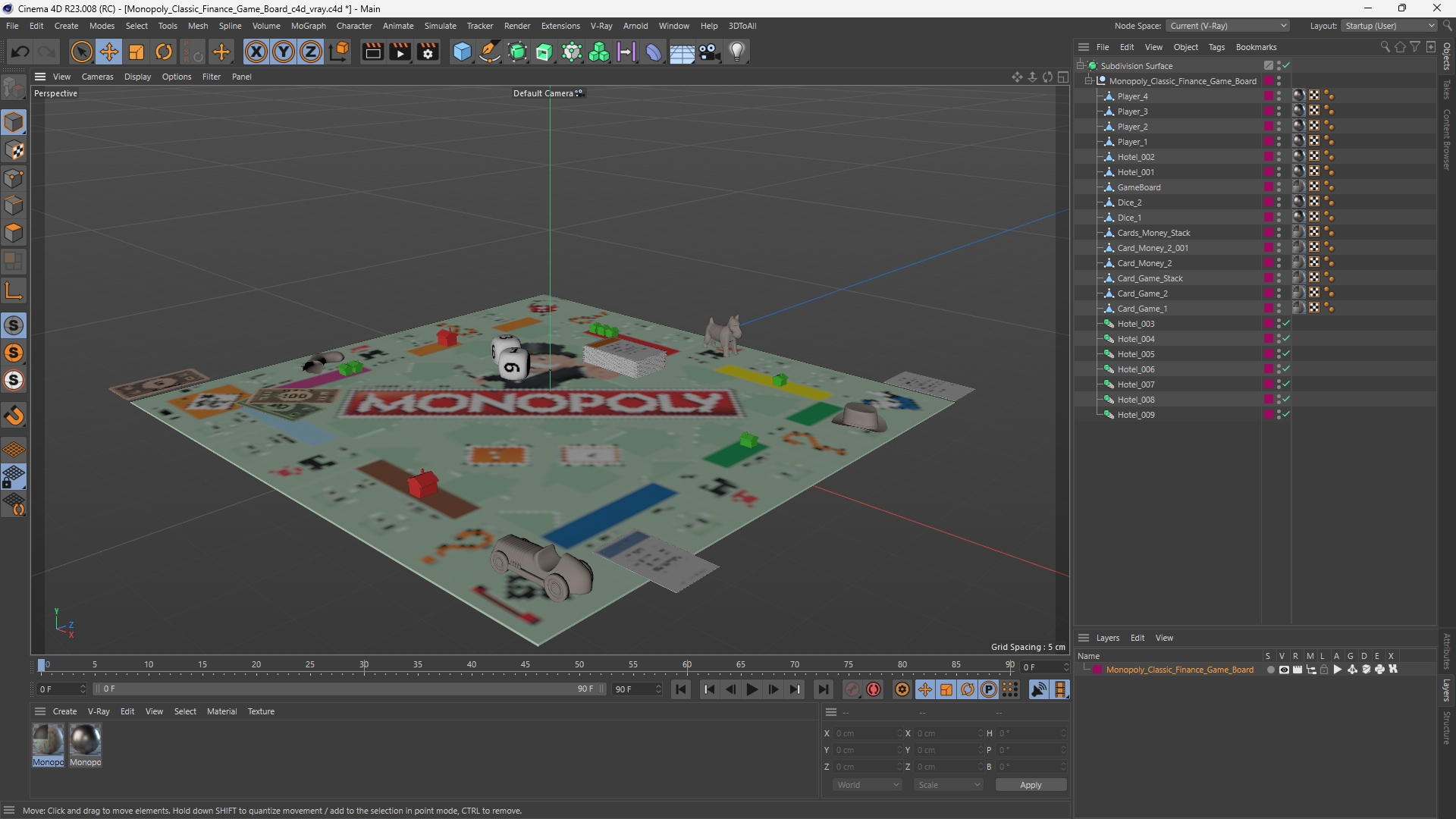Switch to Polygons mode

(x=14, y=233)
